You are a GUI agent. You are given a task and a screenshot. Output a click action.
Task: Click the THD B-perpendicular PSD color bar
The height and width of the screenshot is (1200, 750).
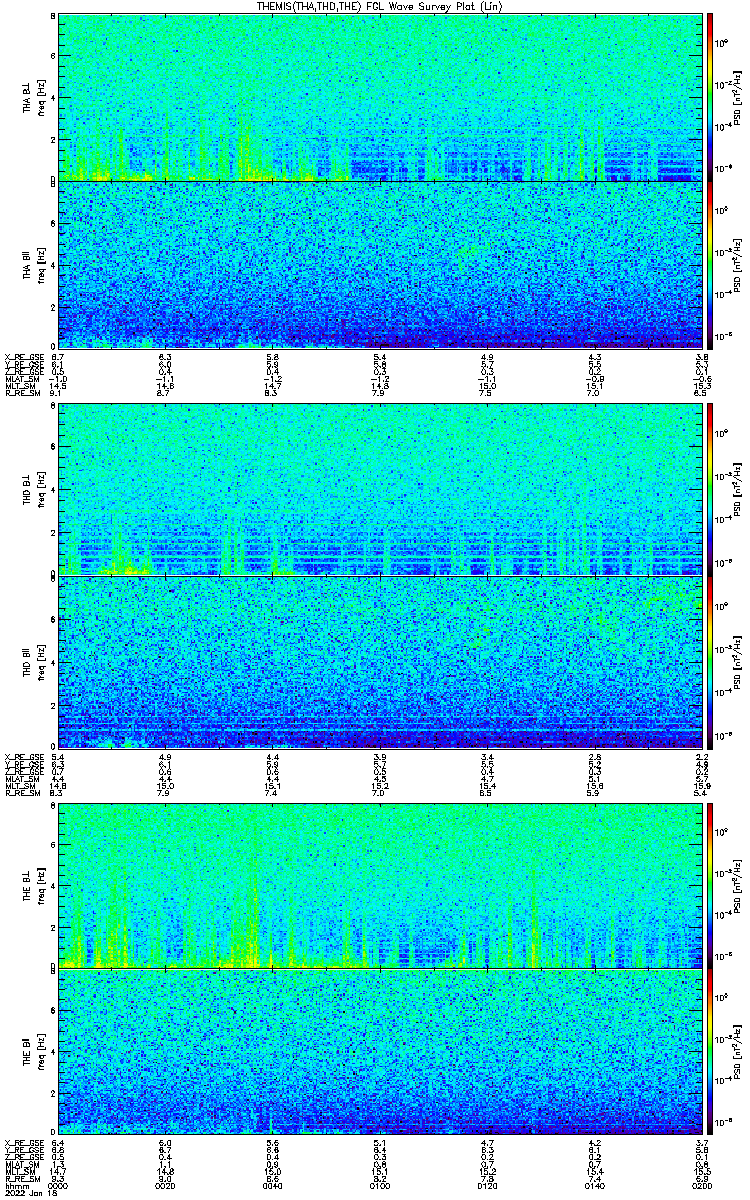[710, 489]
